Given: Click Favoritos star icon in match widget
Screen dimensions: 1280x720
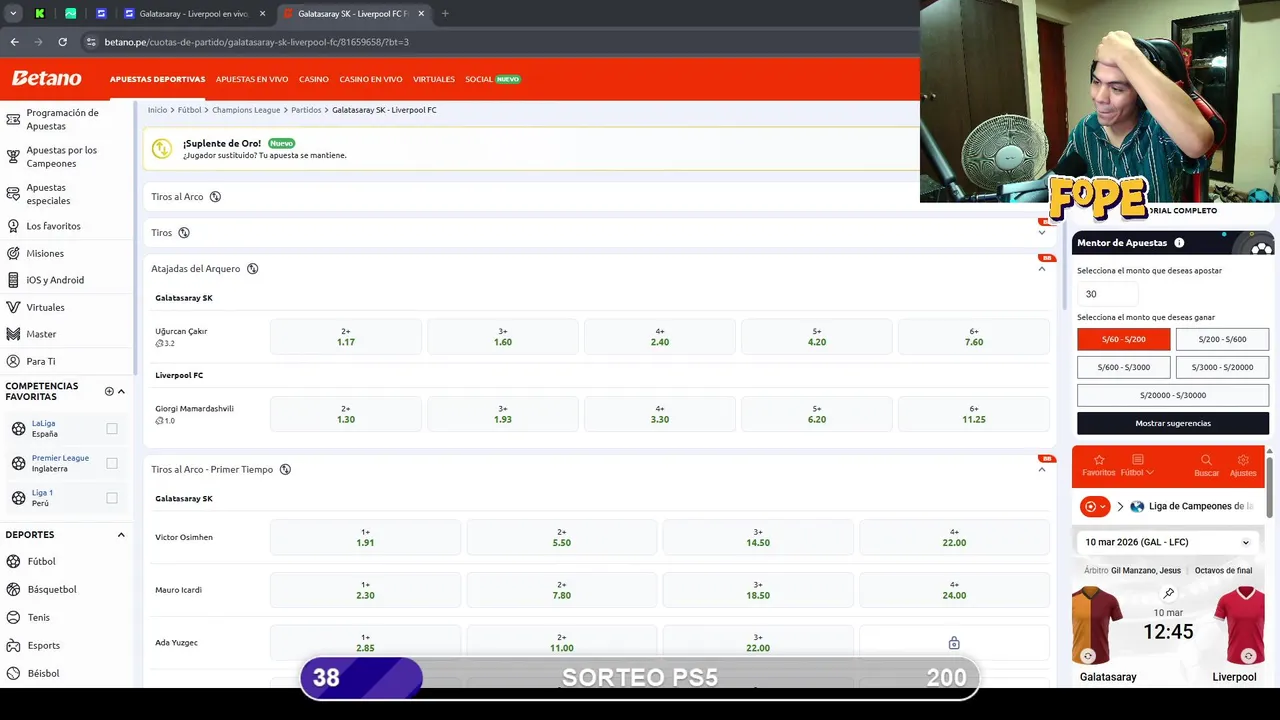Looking at the screenshot, I should tap(1098, 460).
